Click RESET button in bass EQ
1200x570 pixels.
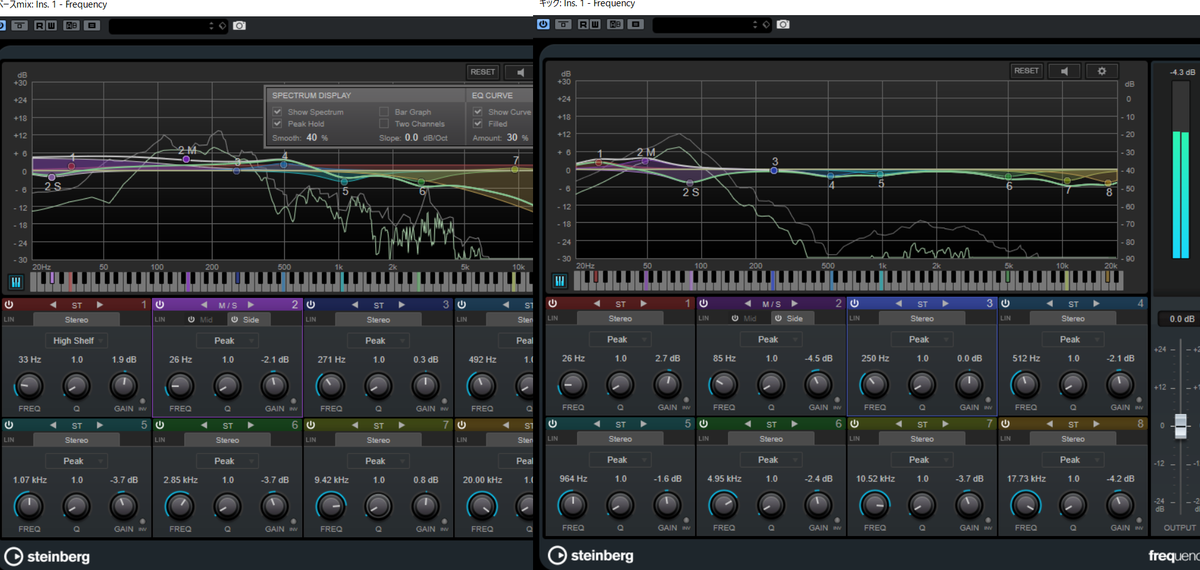coord(483,72)
